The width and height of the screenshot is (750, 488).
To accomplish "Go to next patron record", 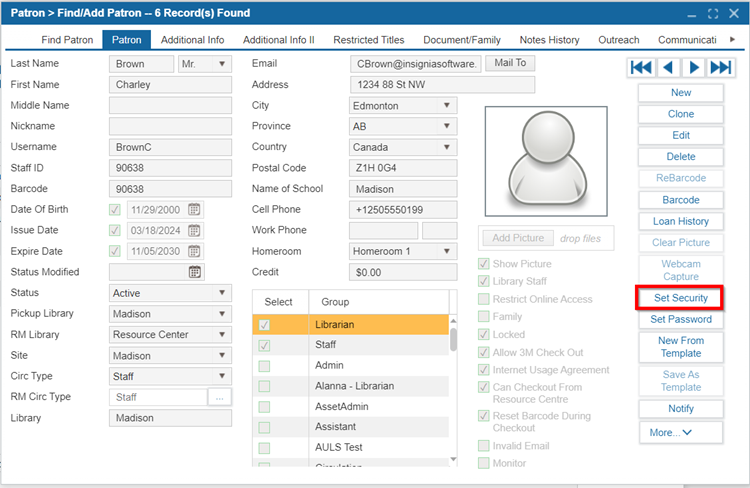I will click(x=694, y=67).
